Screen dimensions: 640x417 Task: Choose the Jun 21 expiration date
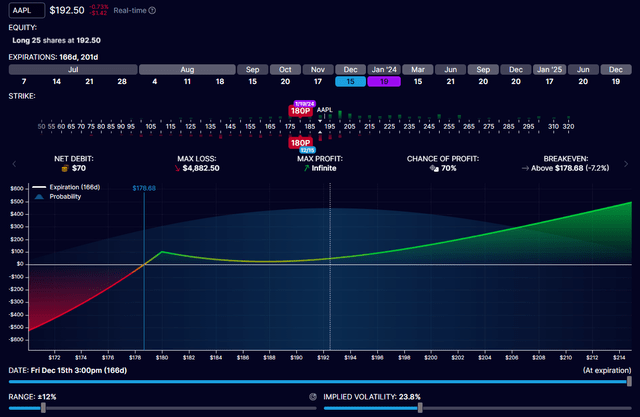point(451,82)
